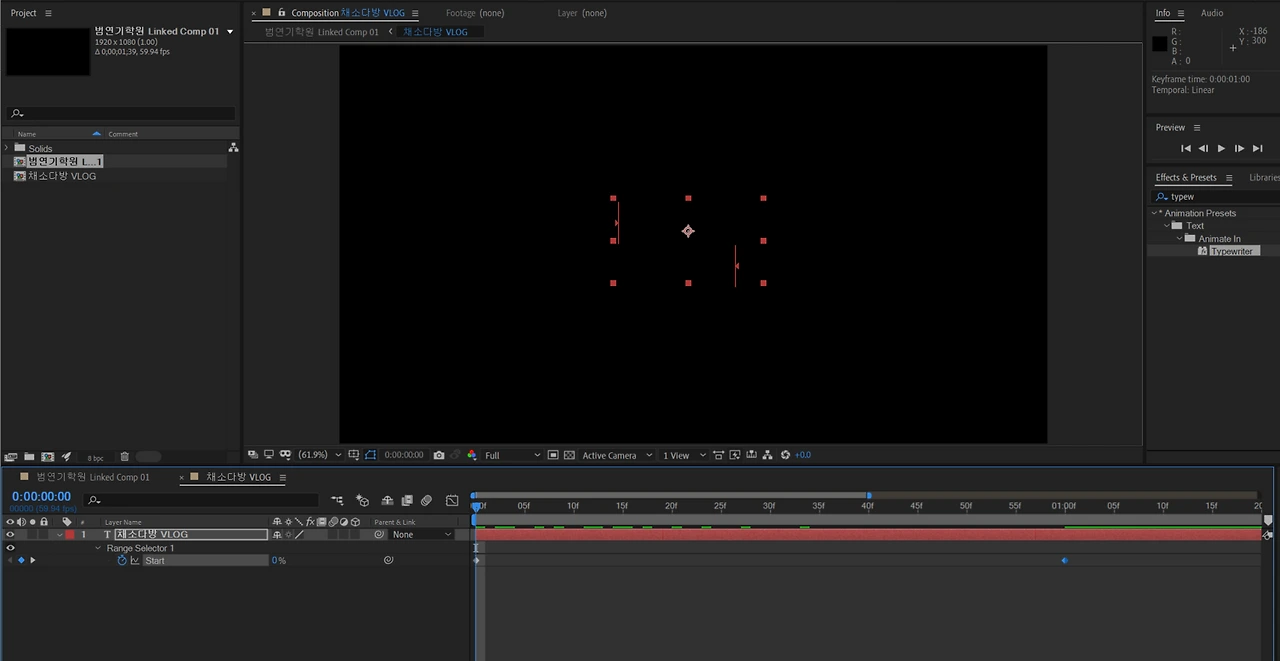This screenshot has width=1280, height=661.
Task: Switch to the Audio tab
Action: [x=1211, y=13]
